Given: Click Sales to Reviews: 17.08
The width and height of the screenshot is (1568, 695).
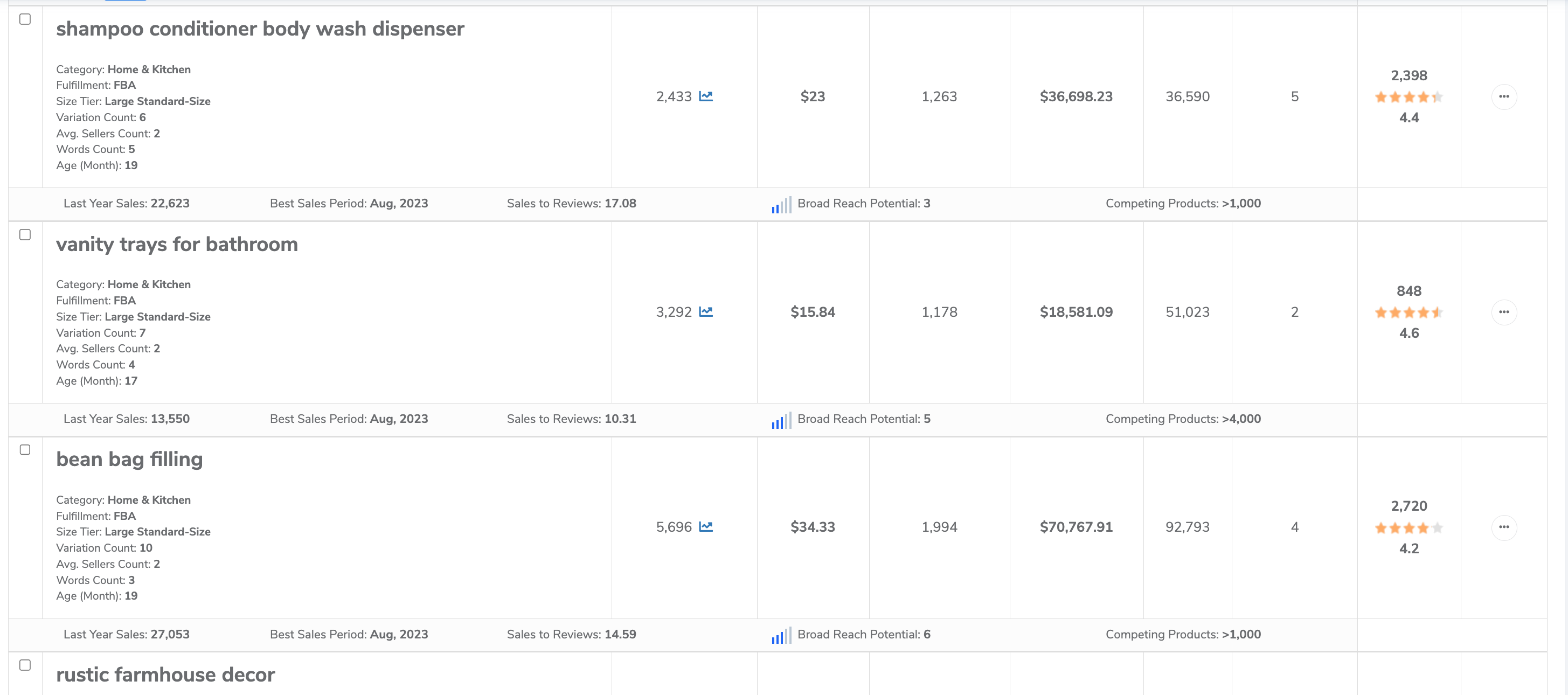Looking at the screenshot, I should pos(571,203).
